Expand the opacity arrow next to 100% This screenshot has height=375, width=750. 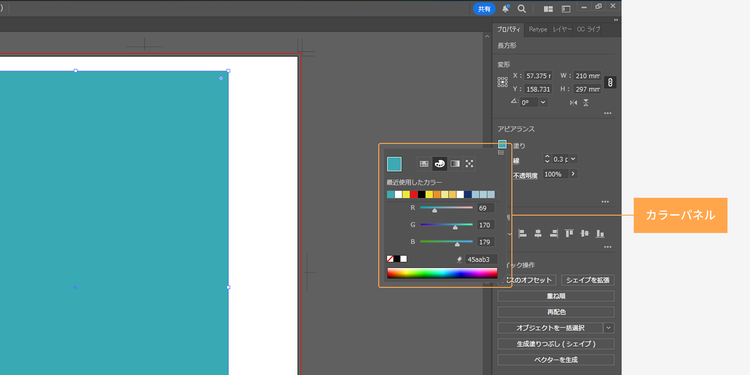573,174
